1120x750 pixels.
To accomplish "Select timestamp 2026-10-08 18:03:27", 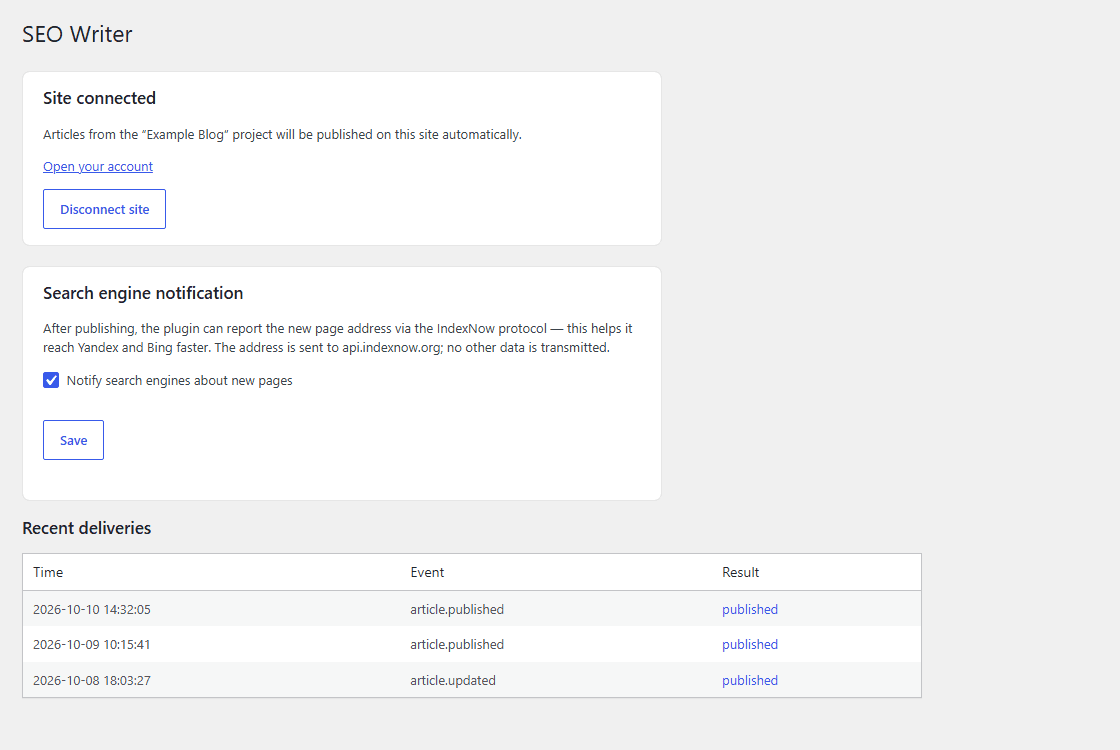I will pyautogui.click(x=91, y=680).
